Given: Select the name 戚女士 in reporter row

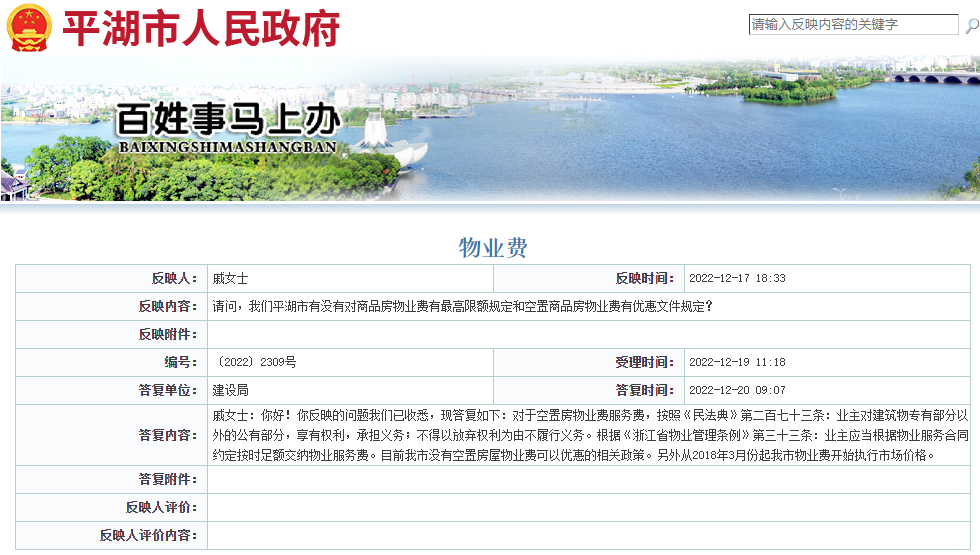Looking at the screenshot, I should tap(230, 279).
